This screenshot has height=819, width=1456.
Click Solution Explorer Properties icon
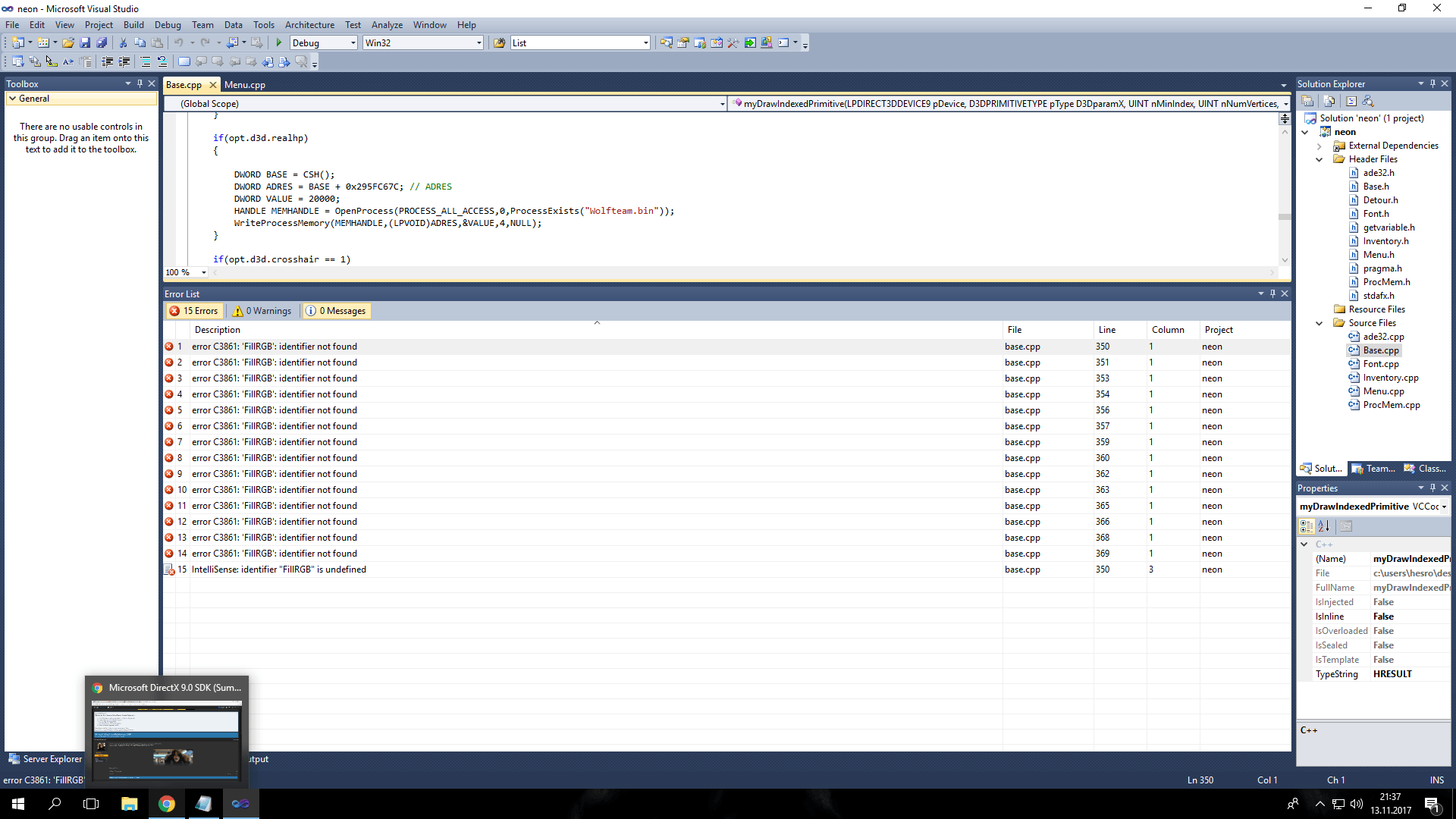tap(1307, 101)
